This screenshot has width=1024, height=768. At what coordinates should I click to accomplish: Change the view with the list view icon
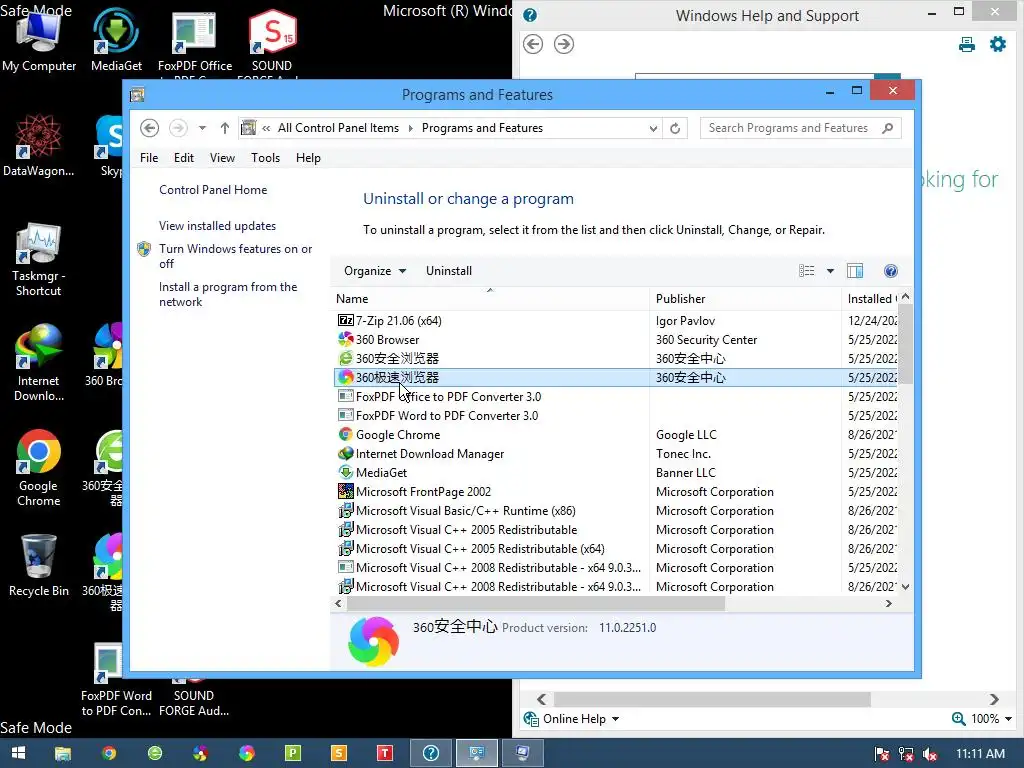click(x=807, y=271)
